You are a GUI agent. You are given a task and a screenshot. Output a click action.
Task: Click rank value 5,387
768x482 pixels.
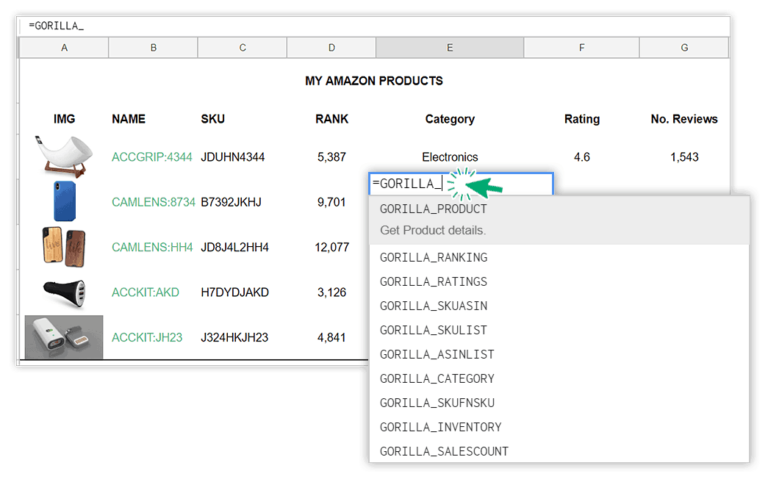pos(332,157)
